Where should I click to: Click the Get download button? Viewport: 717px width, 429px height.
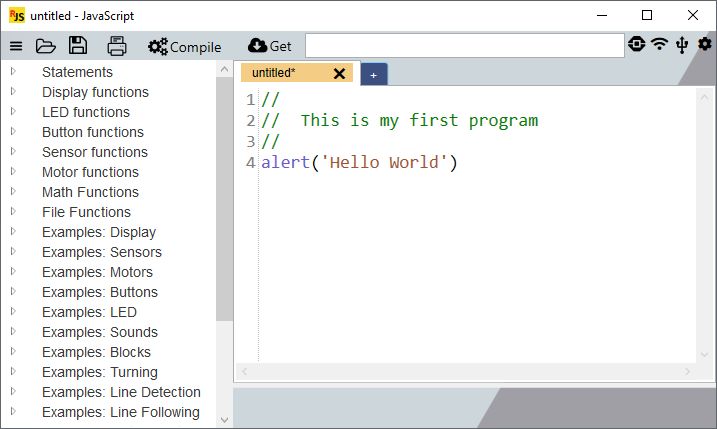pyautogui.click(x=269, y=46)
